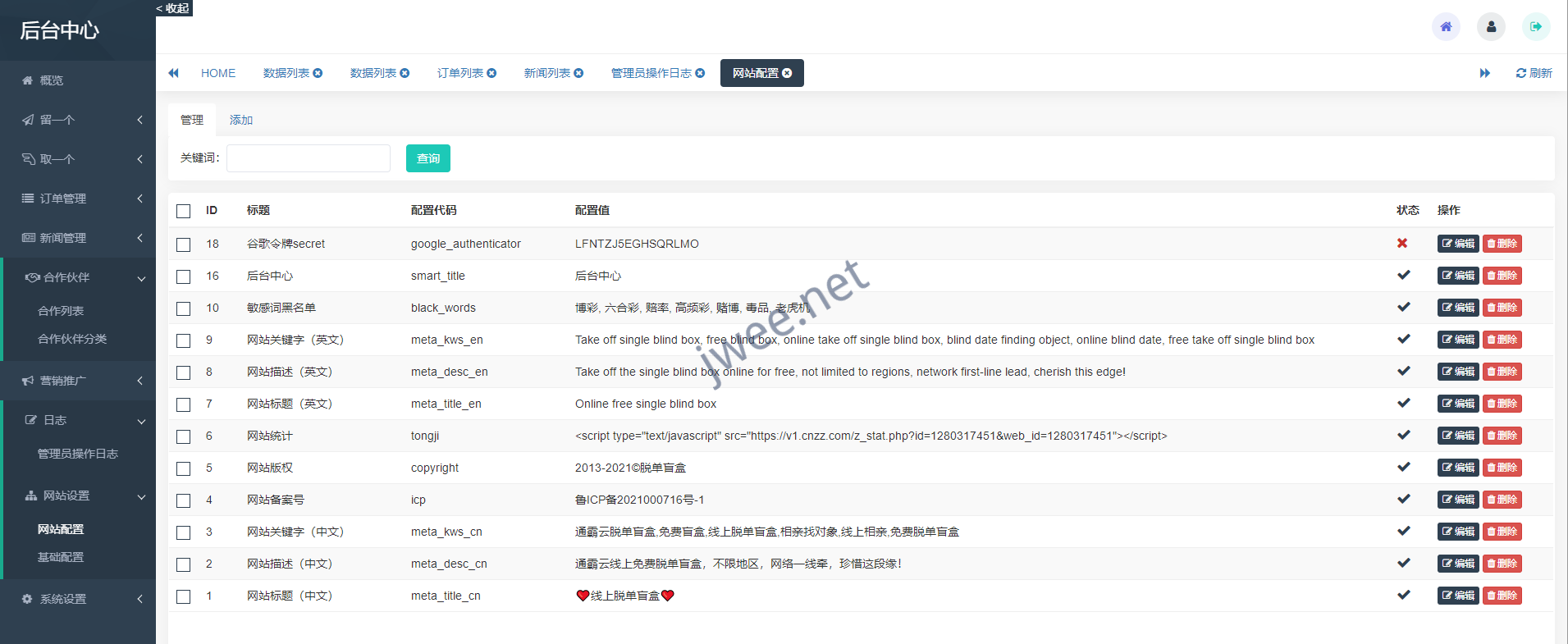Image resolution: width=1568 pixels, height=644 pixels.
Task: Open 概览 in the sidebar
Action: pyautogui.click(x=78, y=80)
